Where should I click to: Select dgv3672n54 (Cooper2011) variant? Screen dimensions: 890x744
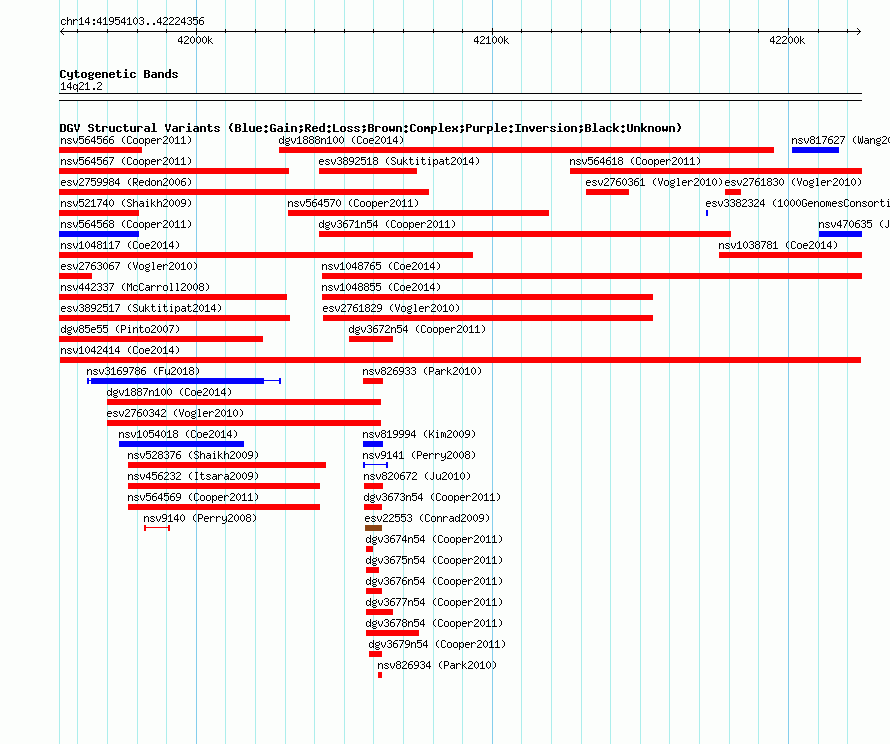(x=417, y=329)
